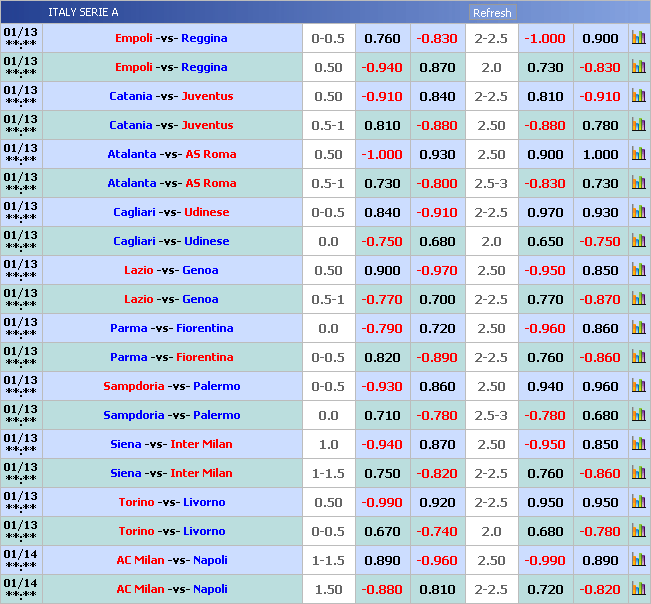651x604 pixels.
Task: Select -0.960 odds for Parma vs Fiorentina
Action: click(x=545, y=329)
